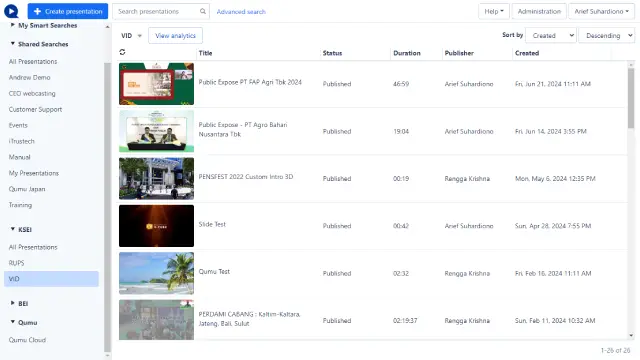Open Qumu Test palm beach thumbnail
640x360 pixels.
pyautogui.click(x=156, y=273)
